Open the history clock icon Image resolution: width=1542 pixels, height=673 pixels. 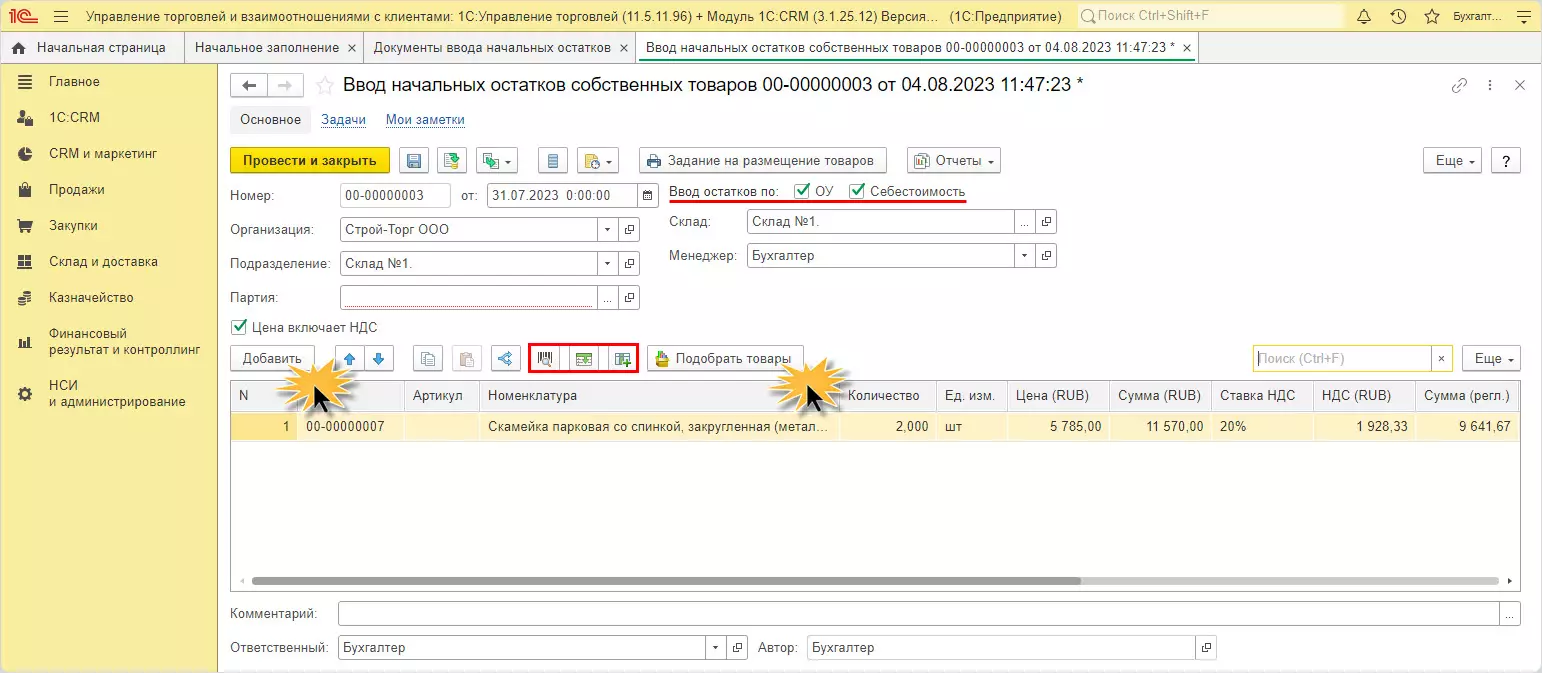click(1398, 17)
